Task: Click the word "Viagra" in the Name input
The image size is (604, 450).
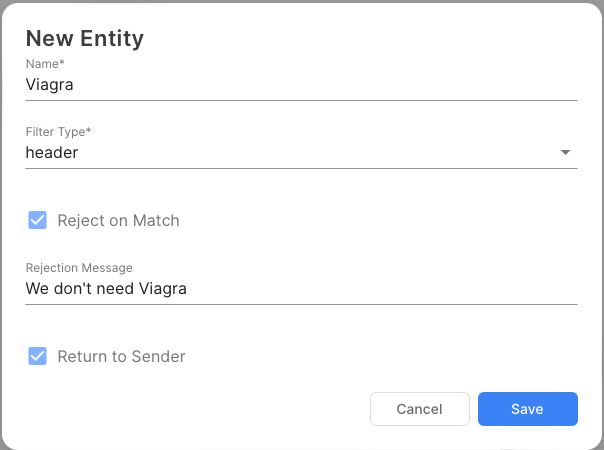Action: tap(50, 85)
